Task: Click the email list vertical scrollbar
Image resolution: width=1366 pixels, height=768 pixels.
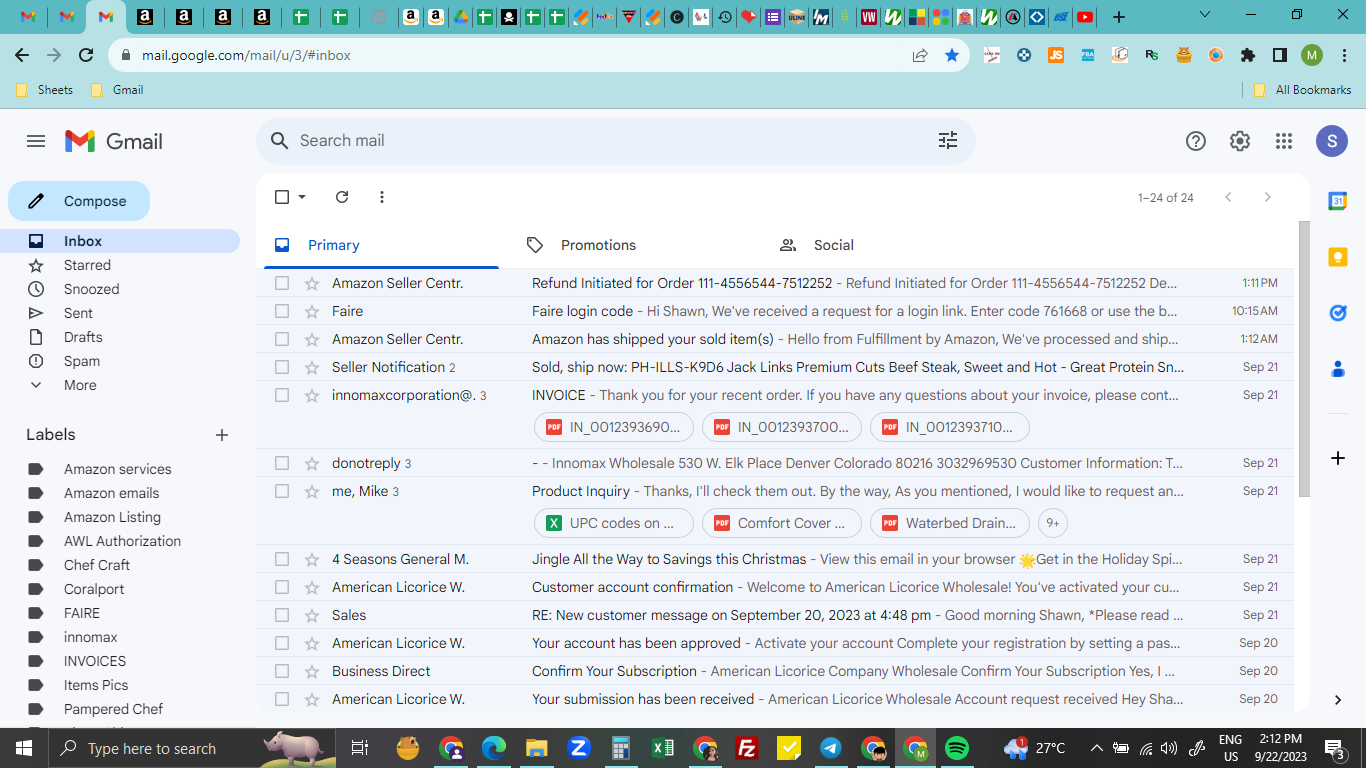Action: pyautogui.click(x=1303, y=359)
